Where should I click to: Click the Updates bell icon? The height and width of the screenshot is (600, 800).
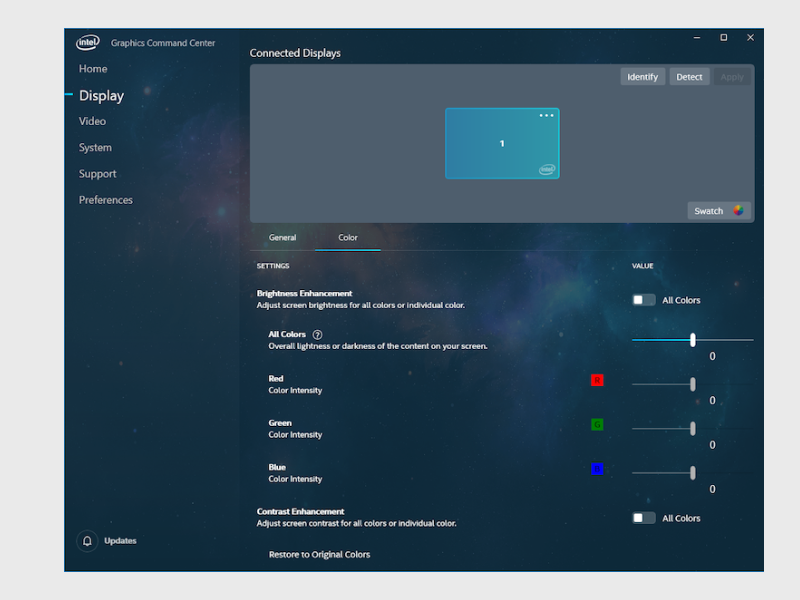click(x=87, y=541)
